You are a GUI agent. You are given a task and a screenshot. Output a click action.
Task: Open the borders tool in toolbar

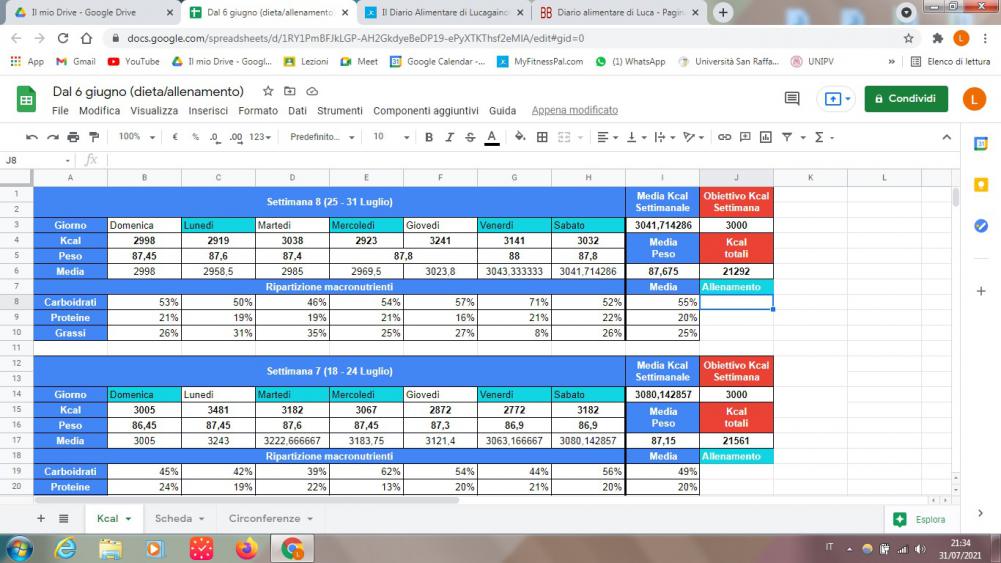pos(542,137)
